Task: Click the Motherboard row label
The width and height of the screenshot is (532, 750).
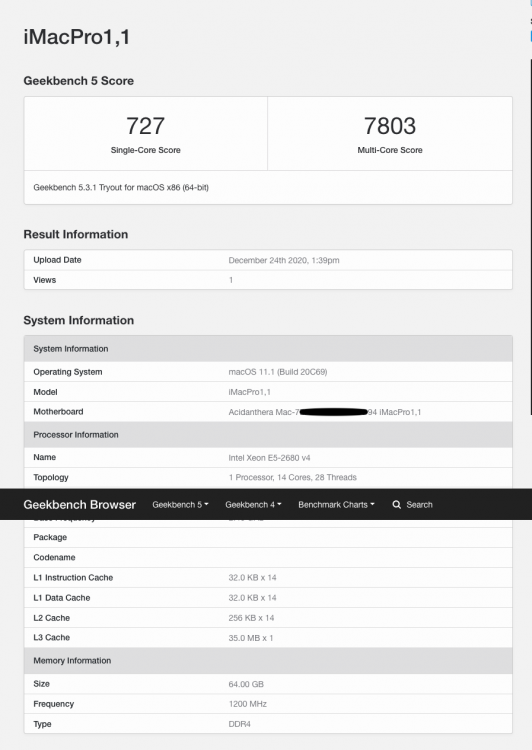Action: coord(58,411)
